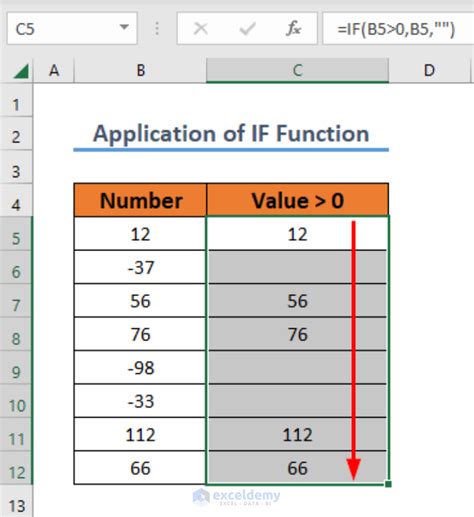This screenshot has height=517, width=474.
Task: Select column B header
Action: pyautogui.click(x=140, y=71)
